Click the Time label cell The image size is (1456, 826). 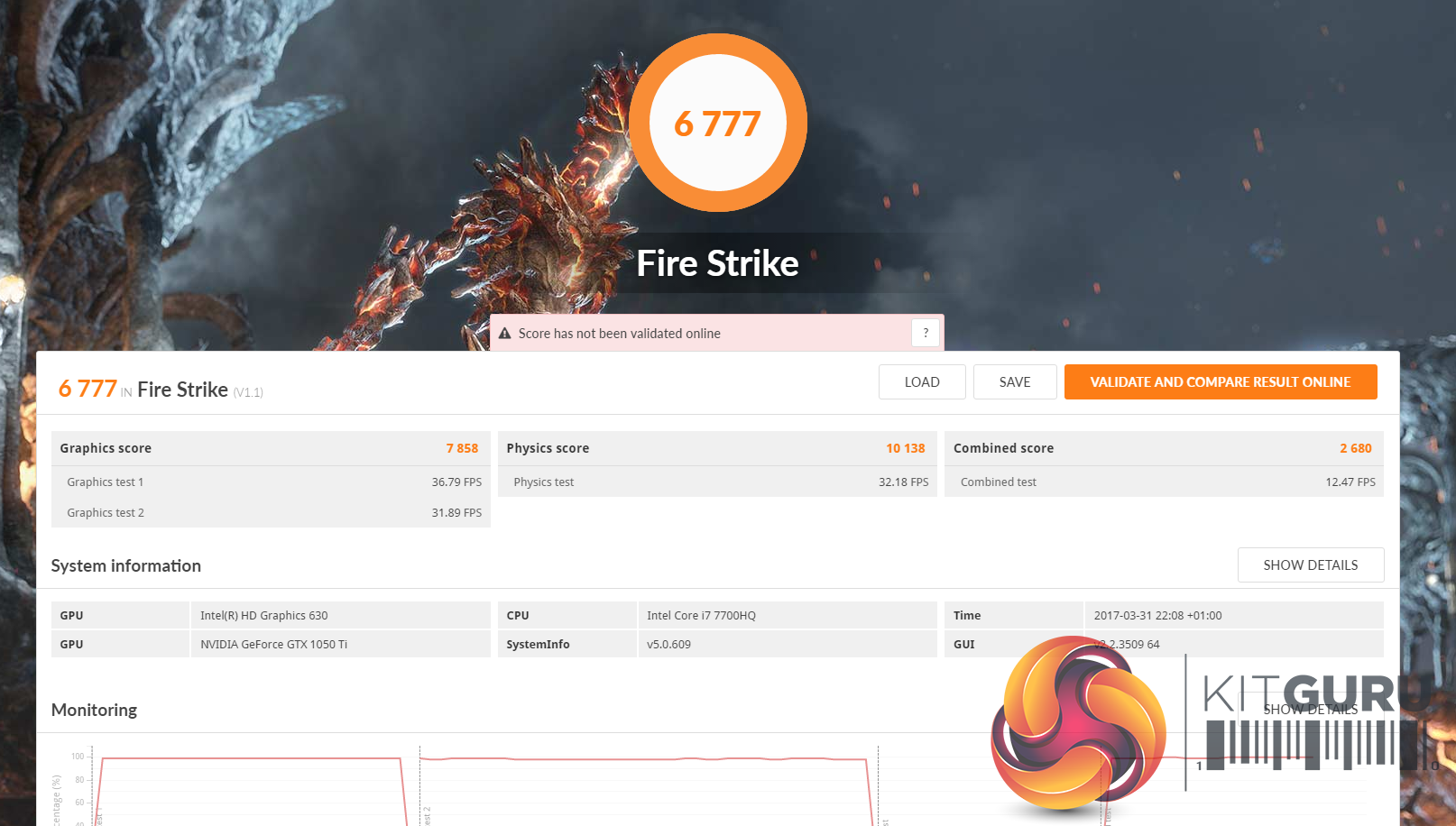click(x=1014, y=615)
